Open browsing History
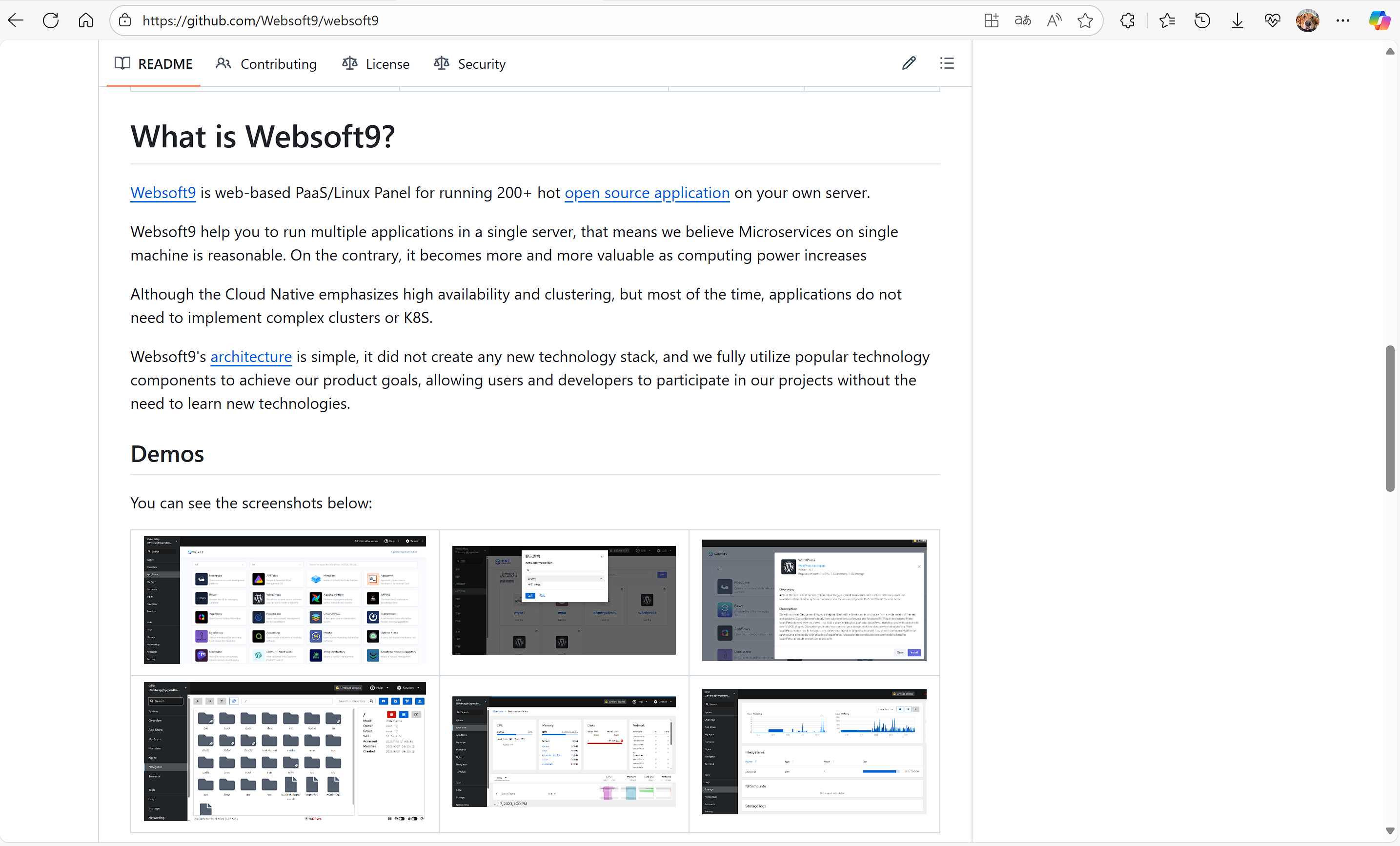 (1202, 20)
